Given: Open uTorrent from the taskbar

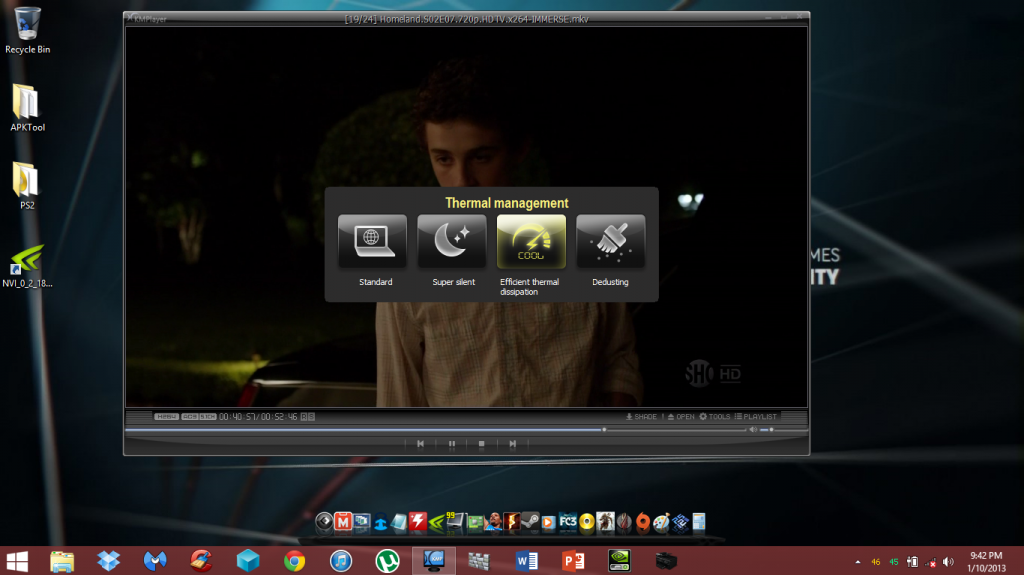Looking at the screenshot, I should coord(387,561).
